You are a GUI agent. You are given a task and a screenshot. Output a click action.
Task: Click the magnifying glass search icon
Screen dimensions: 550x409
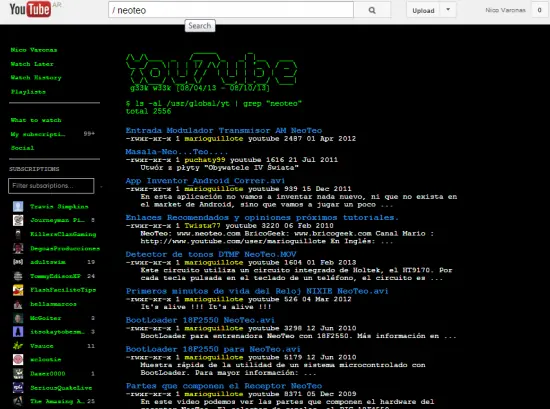pos(372,11)
